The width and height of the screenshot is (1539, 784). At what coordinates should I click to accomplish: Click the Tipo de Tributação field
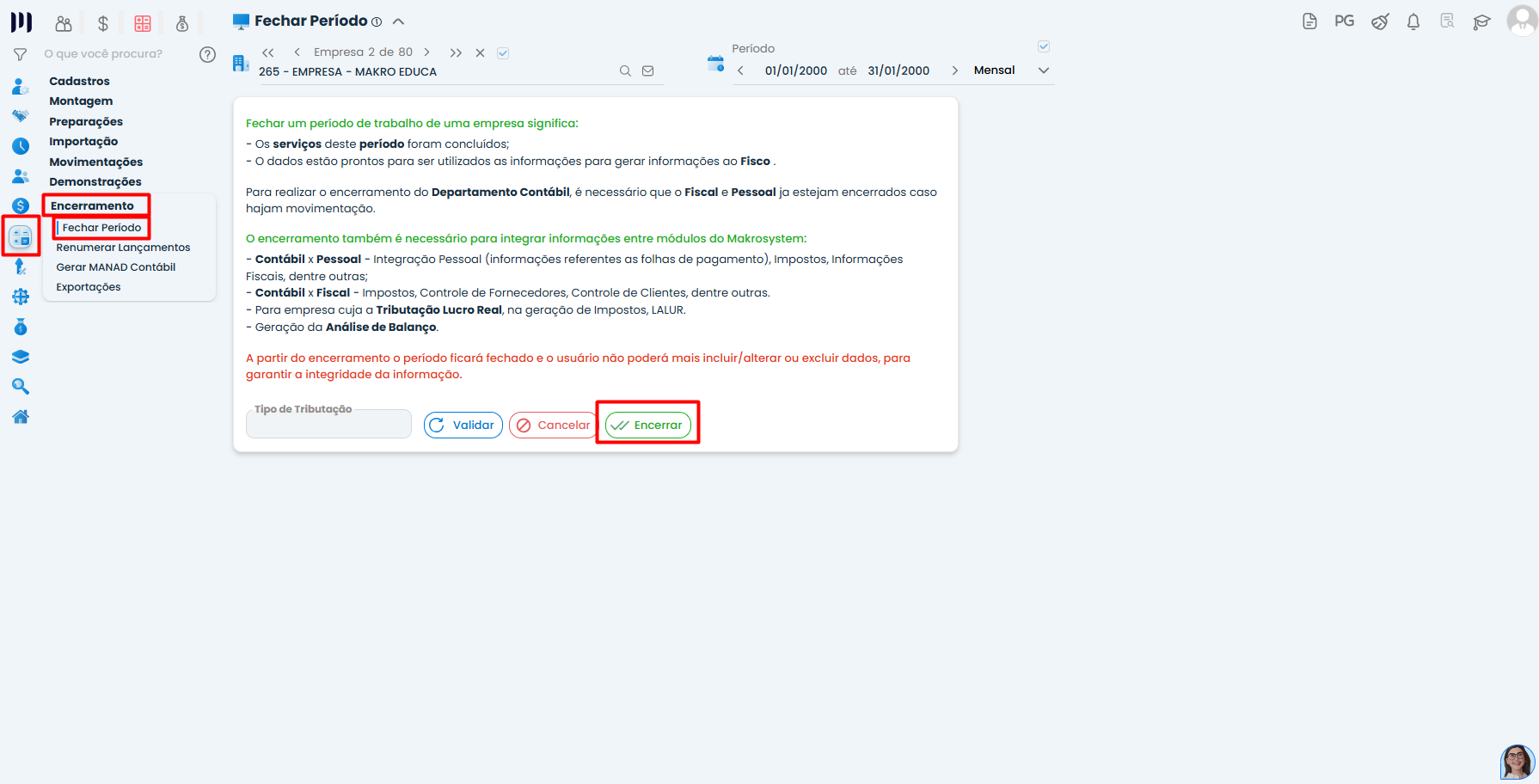pos(328,424)
